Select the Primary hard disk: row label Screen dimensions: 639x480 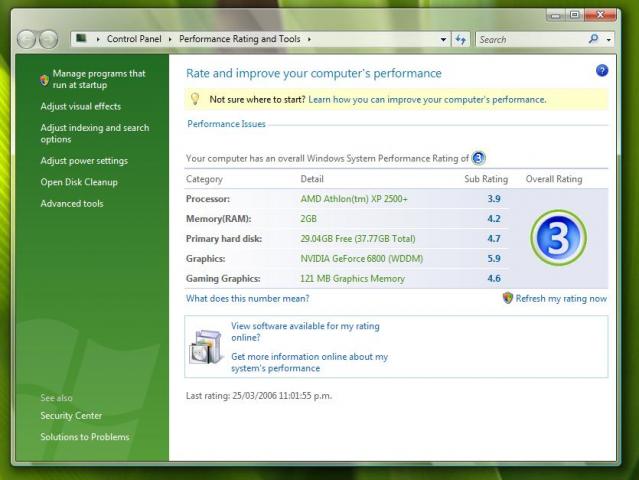click(x=224, y=239)
